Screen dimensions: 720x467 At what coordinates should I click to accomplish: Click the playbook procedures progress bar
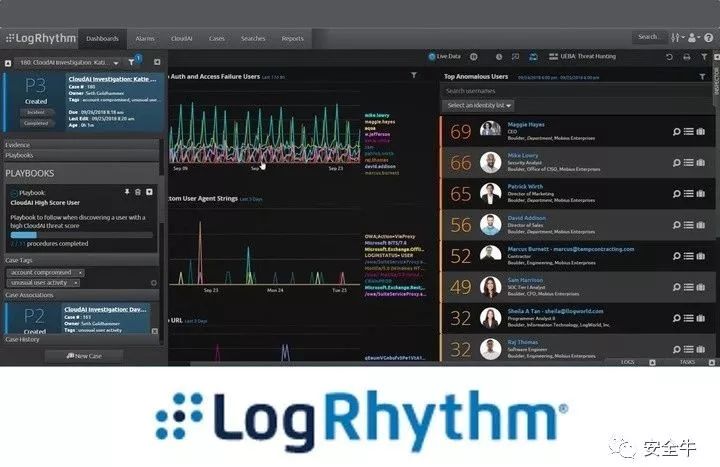tap(81, 235)
